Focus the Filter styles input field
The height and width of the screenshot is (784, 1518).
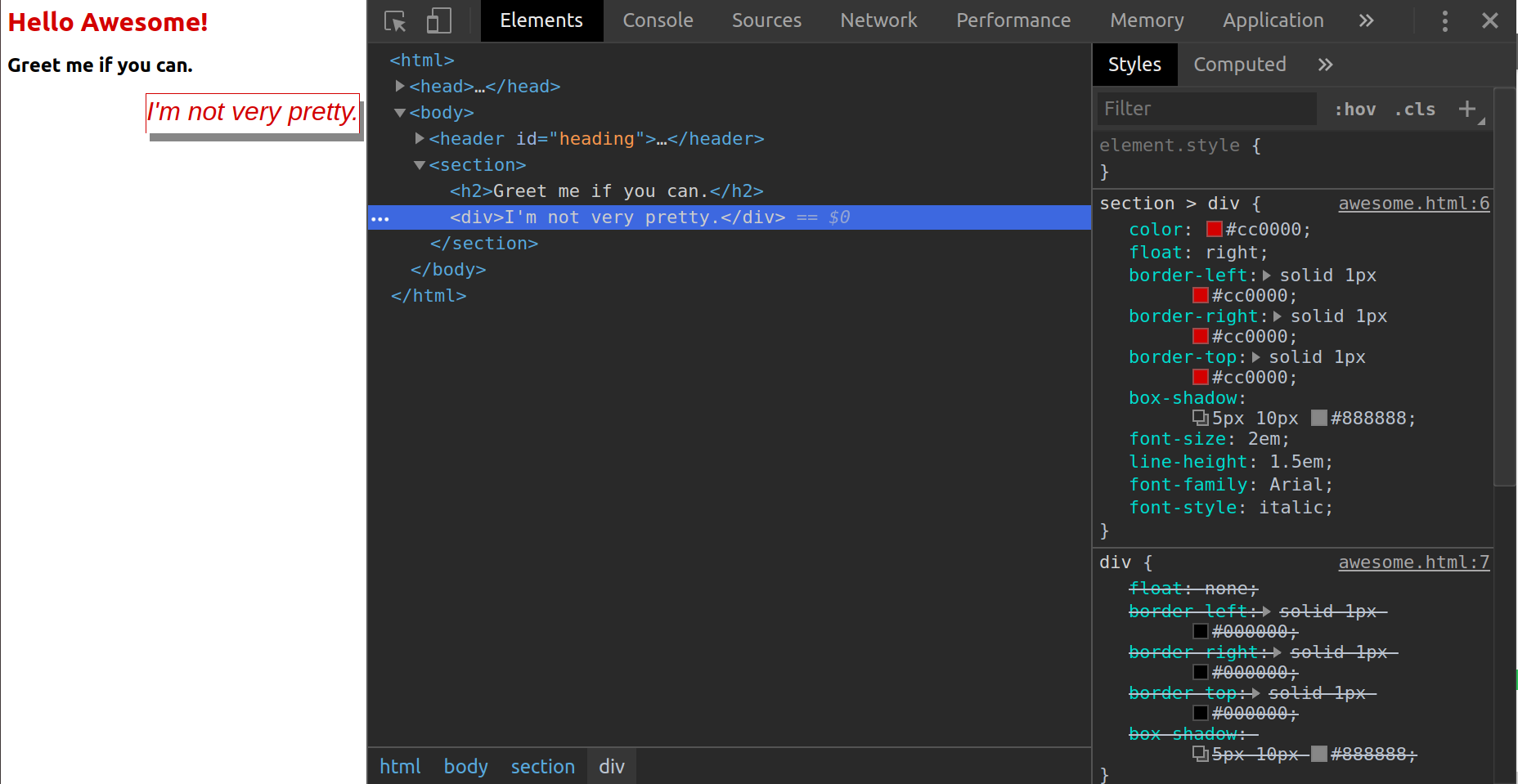[x=1206, y=109]
